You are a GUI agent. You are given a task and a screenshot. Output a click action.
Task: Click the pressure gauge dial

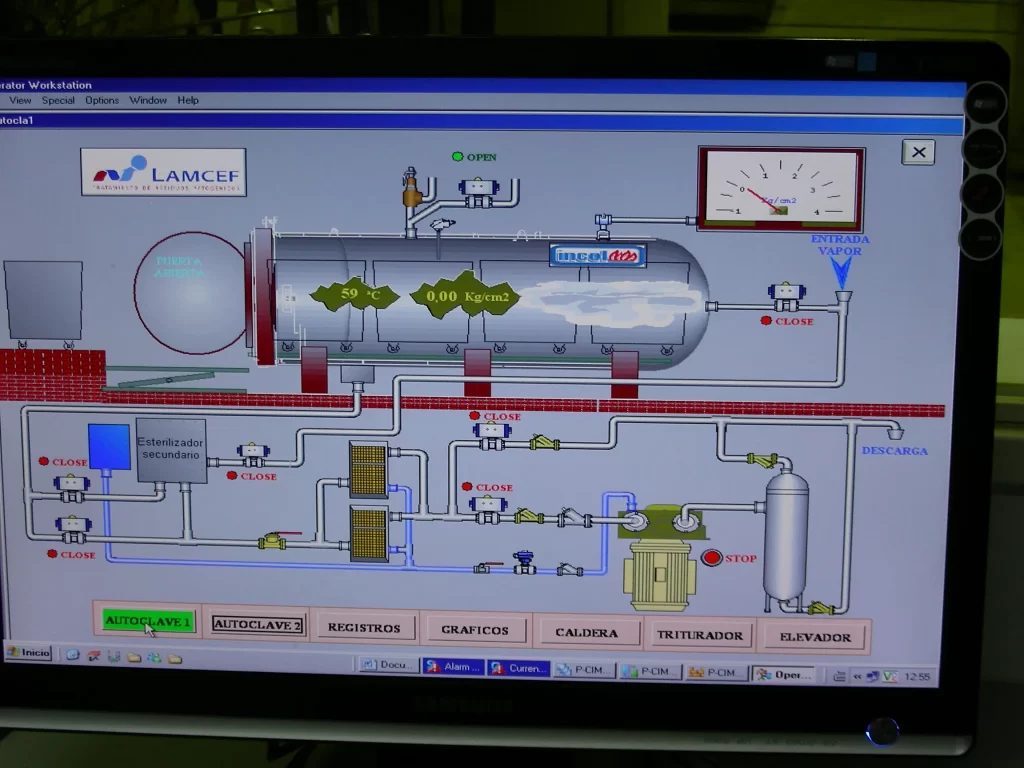click(x=780, y=189)
